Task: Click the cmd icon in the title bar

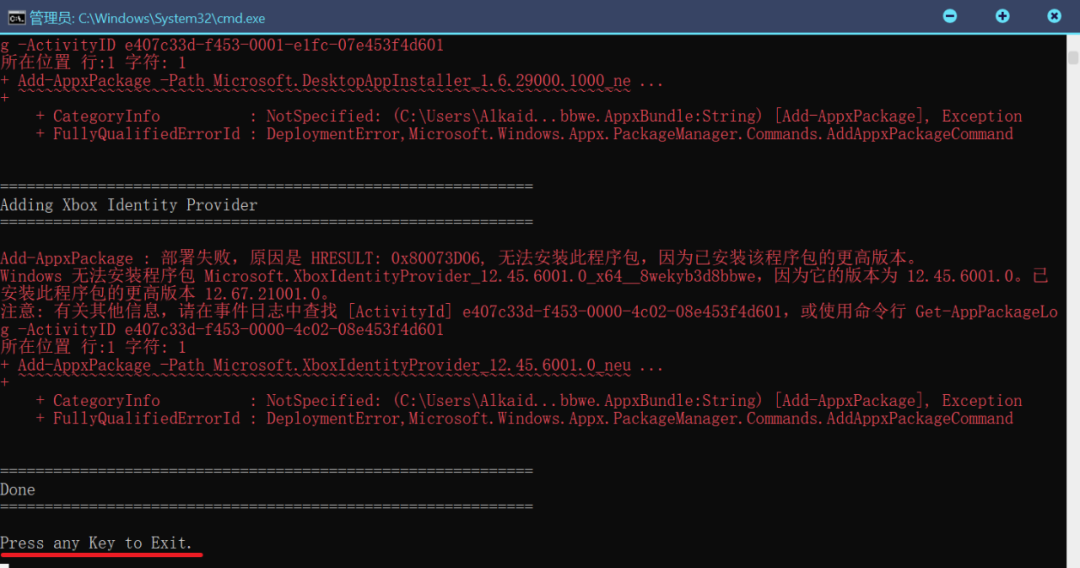Action: pos(15,17)
